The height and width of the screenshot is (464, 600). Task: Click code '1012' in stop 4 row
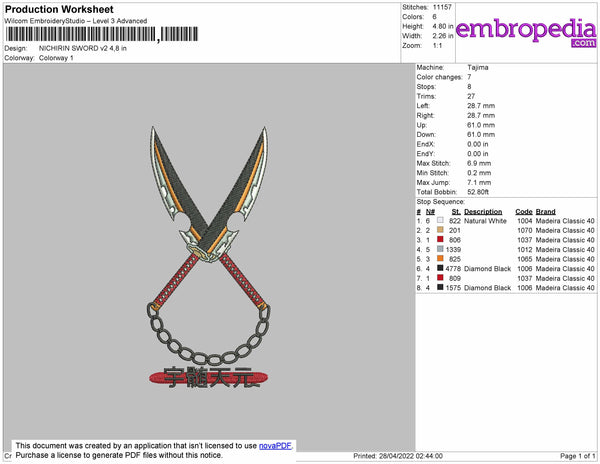click(525, 250)
